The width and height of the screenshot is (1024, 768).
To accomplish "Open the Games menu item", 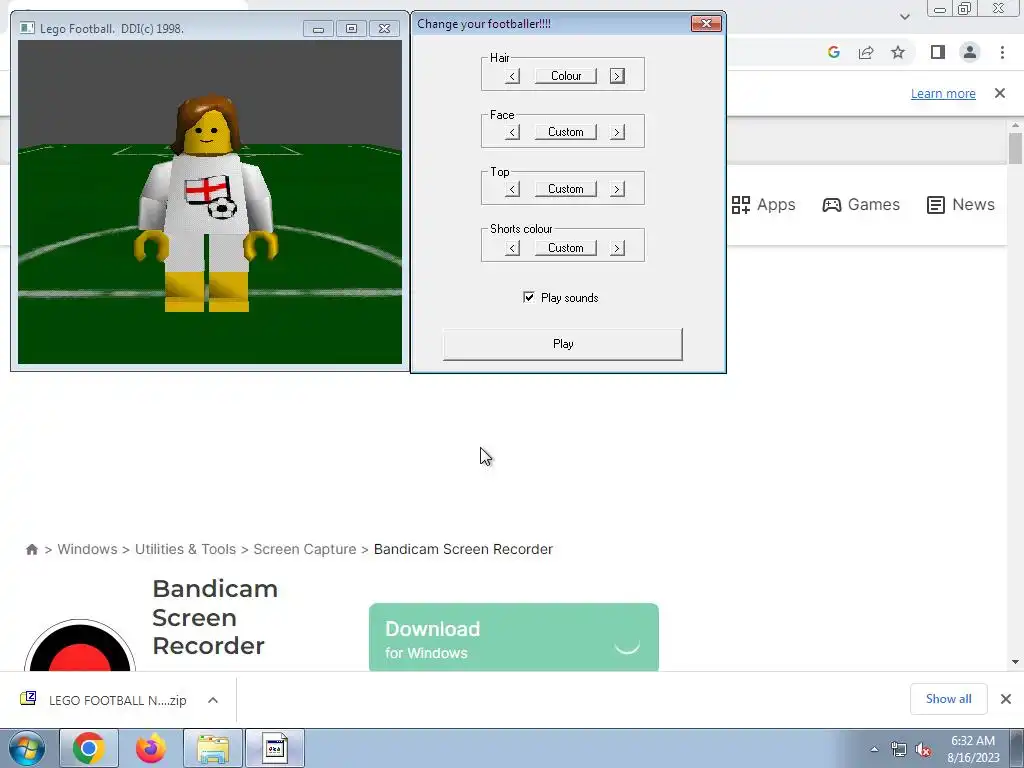I will [861, 204].
